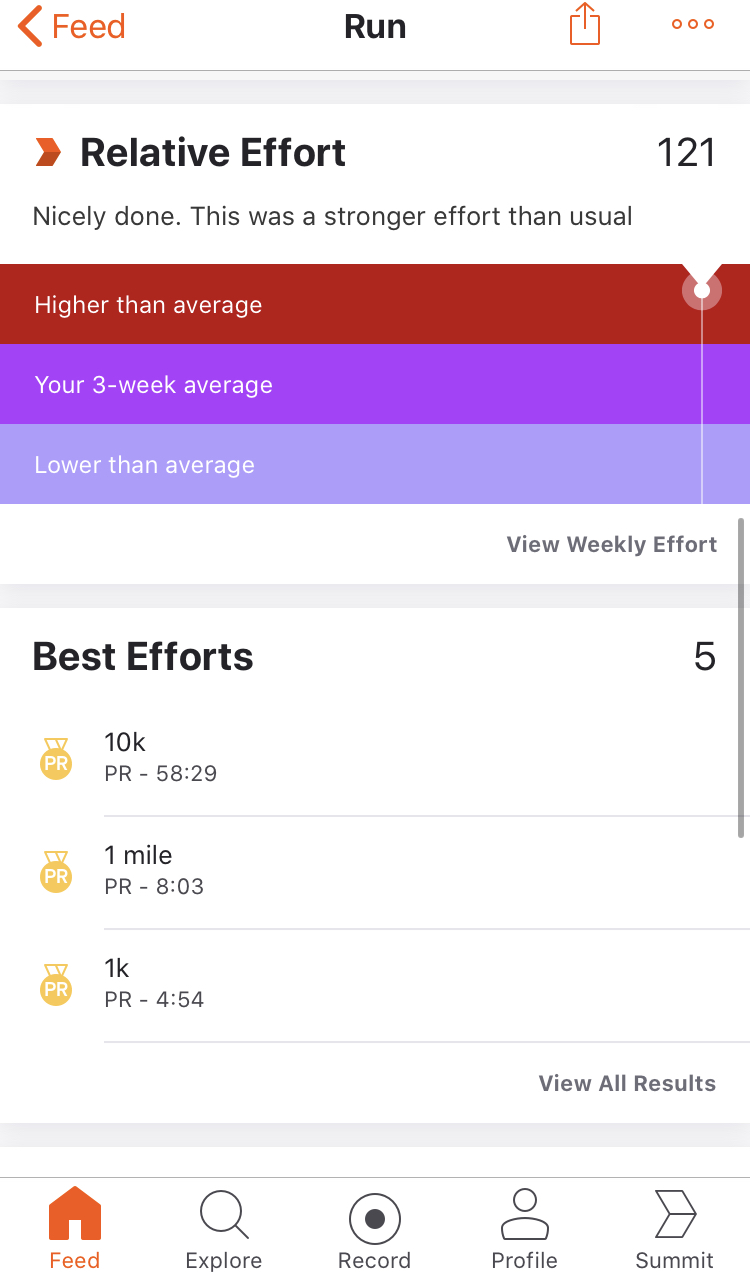Open View Weekly Effort link

[611, 544]
